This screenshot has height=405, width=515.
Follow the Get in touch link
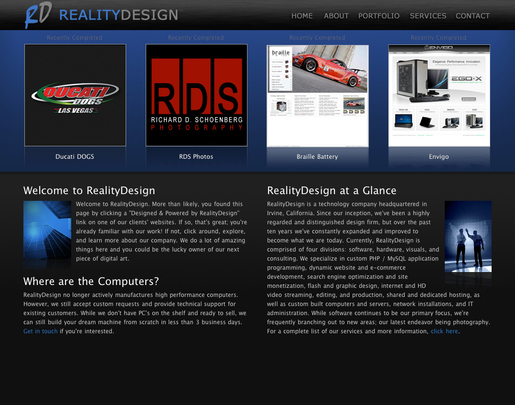pos(40,331)
